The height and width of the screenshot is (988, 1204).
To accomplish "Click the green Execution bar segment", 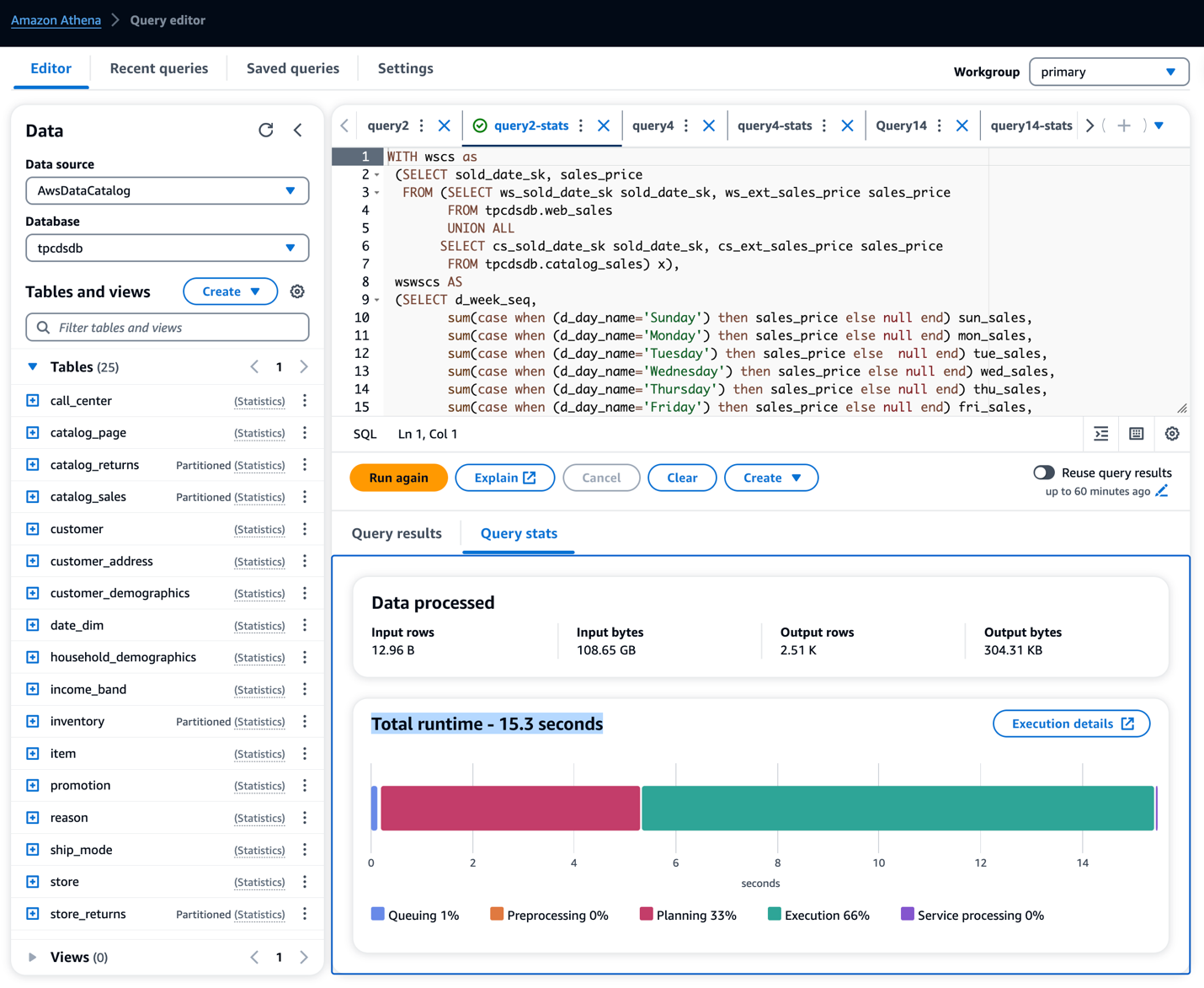I will point(898,809).
